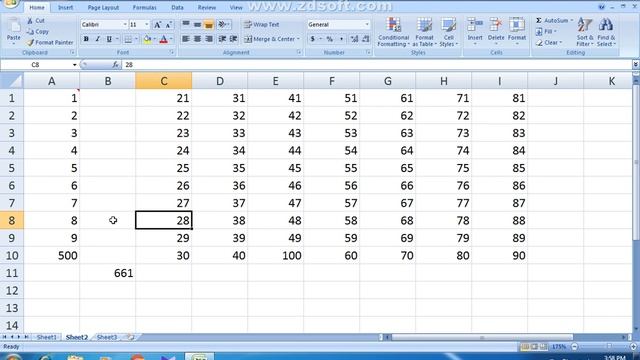Apply the Fill Color bucket

[x=147, y=39]
